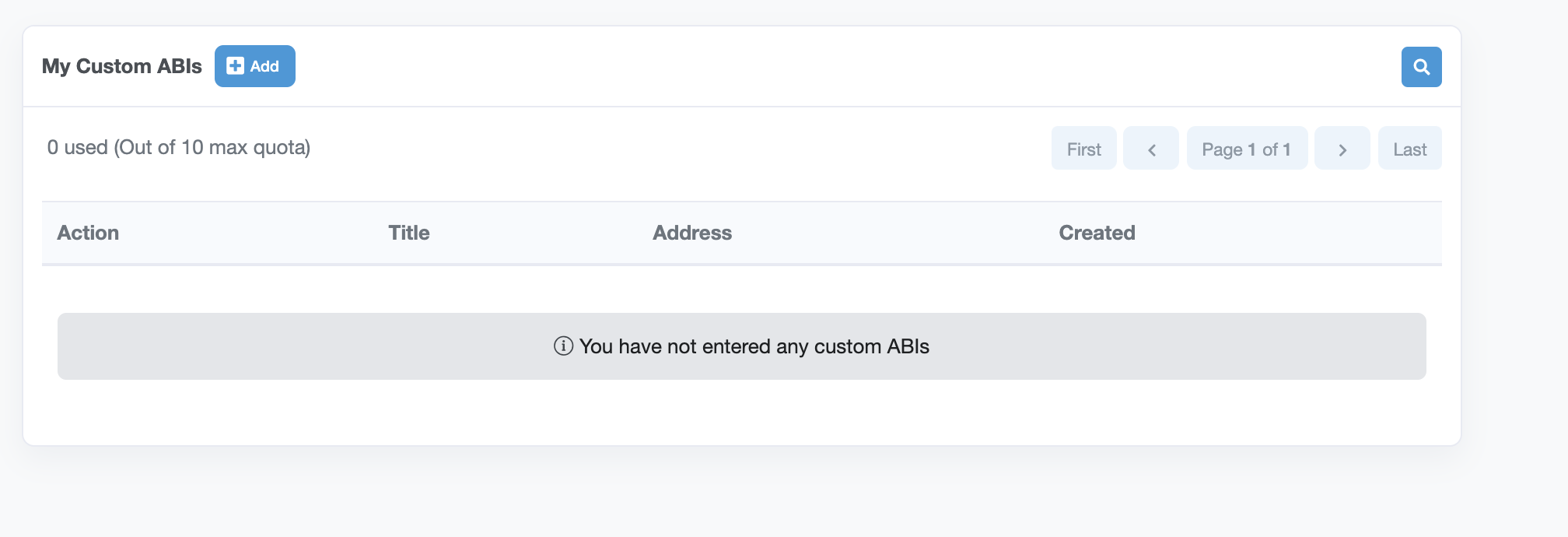Click the info circle icon in notice
1568x537 pixels.
[x=563, y=346]
